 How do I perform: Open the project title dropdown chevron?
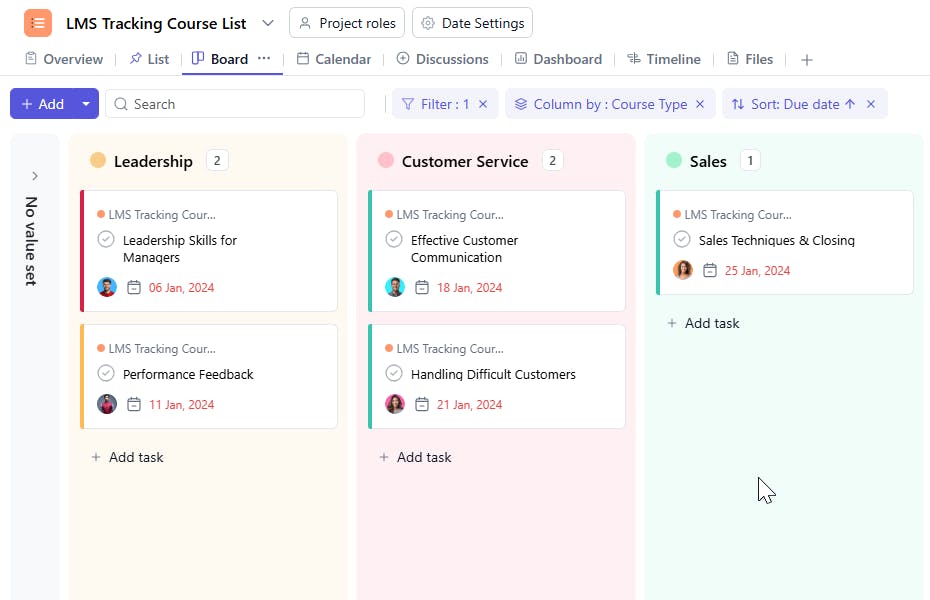click(x=268, y=23)
